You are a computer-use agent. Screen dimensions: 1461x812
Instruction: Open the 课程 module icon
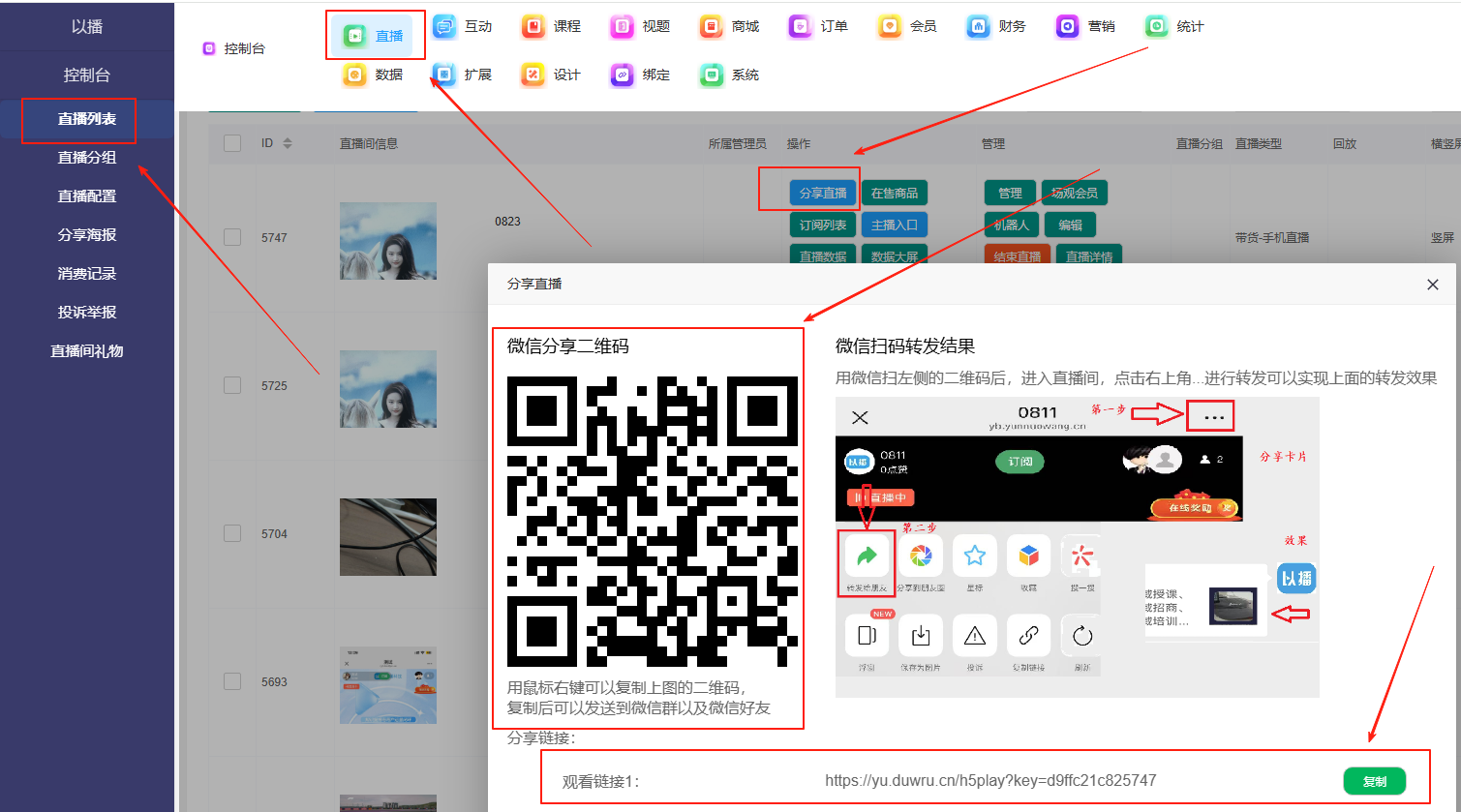[533, 27]
